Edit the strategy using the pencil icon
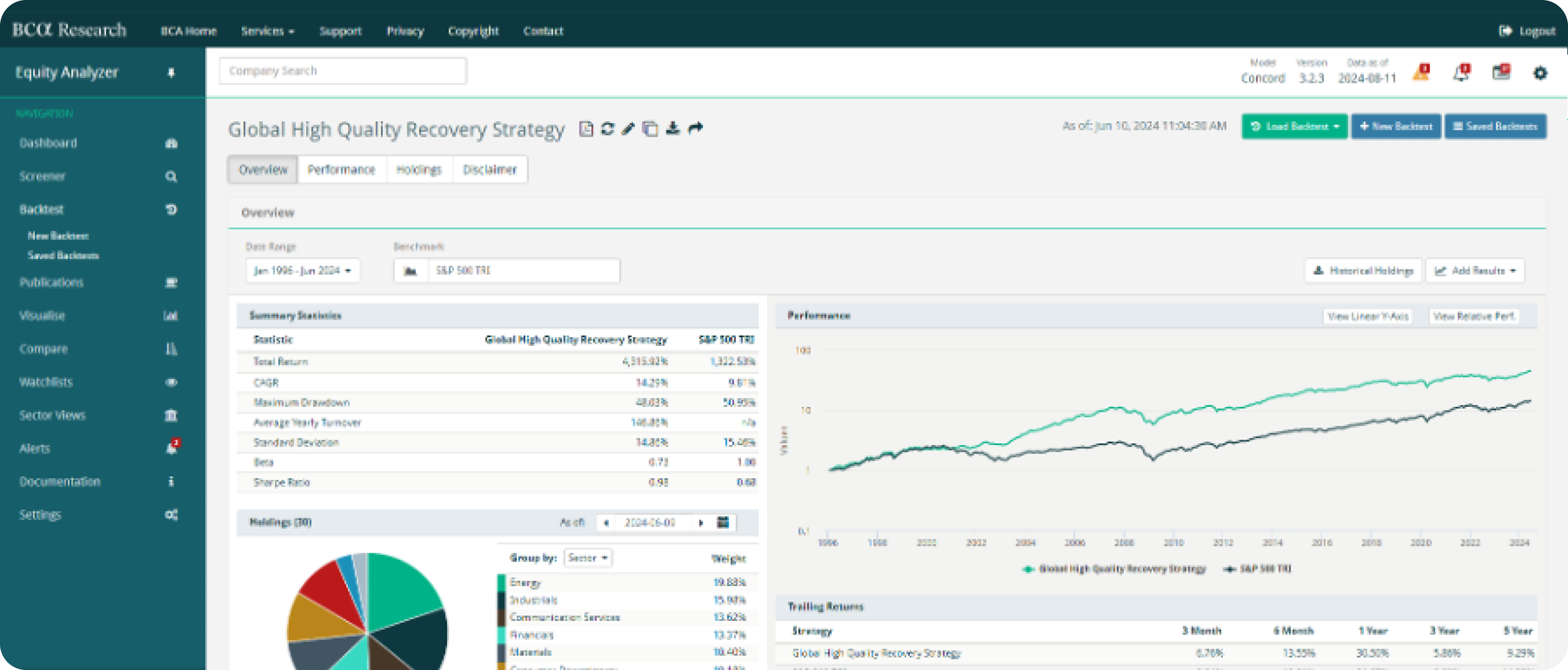Image resolution: width=1568 pixels, height=670 pixels. click(x=628, y=129)
